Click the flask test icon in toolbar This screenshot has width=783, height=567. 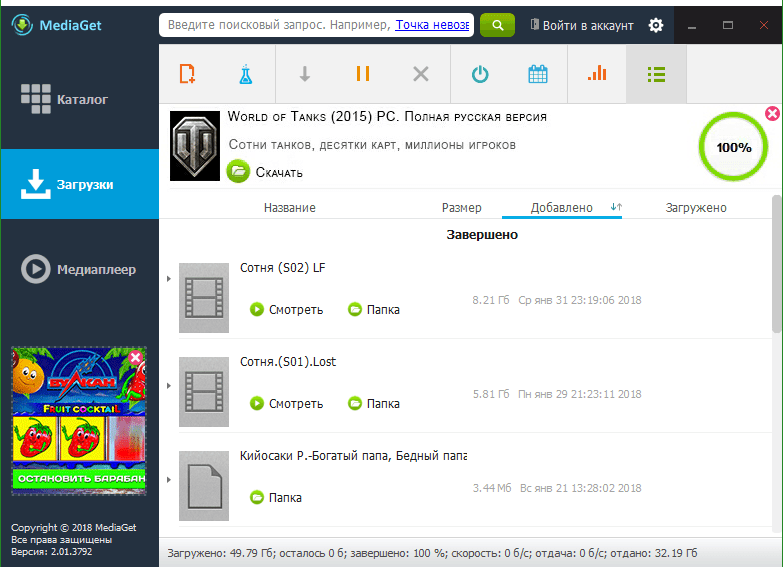coord(246,74)
